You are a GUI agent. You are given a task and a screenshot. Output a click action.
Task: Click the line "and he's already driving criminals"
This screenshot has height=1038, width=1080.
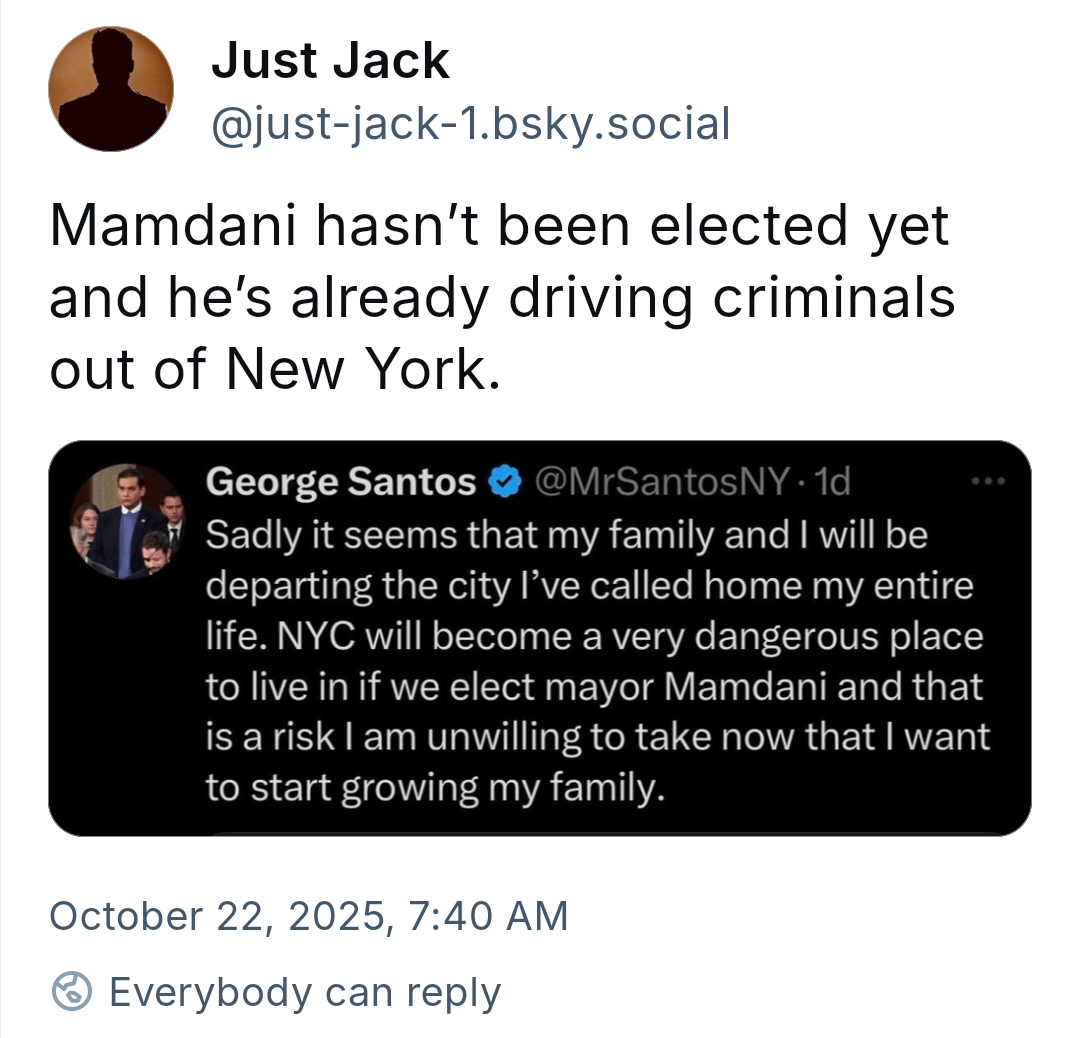point(502,298)
